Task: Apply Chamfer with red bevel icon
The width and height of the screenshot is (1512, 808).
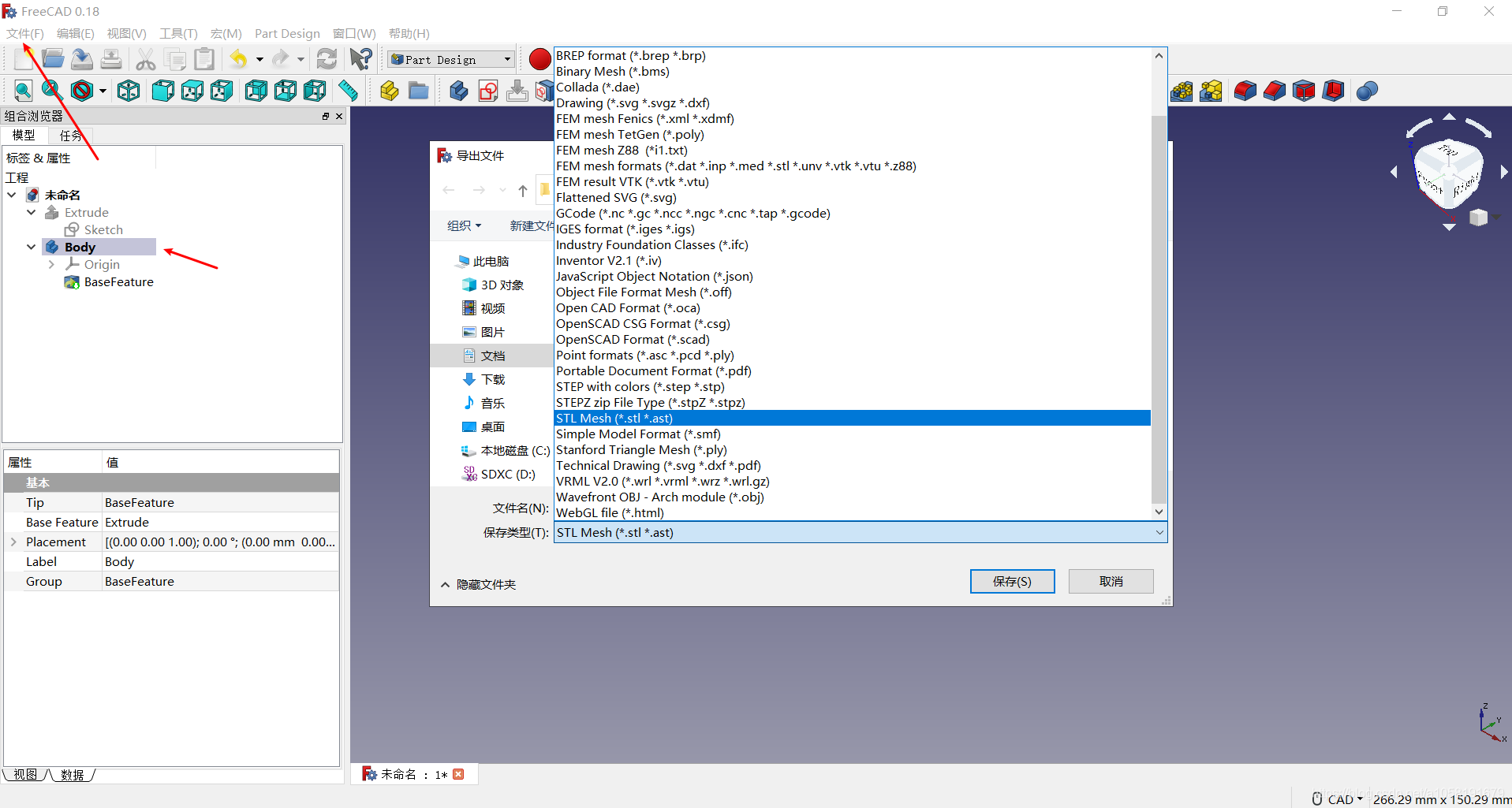Action: pyautogui.click(x=1275, y=91)
